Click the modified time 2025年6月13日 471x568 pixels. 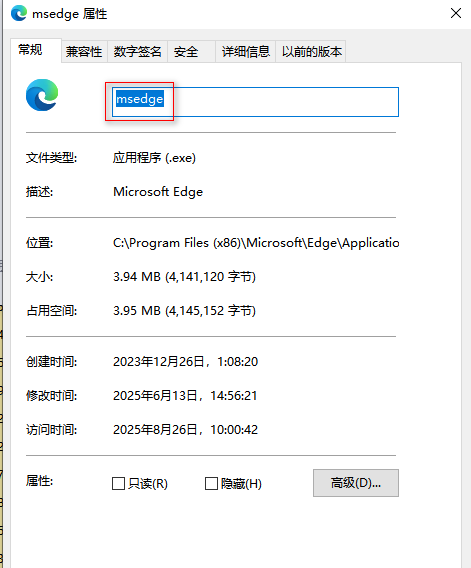(185, 396)
